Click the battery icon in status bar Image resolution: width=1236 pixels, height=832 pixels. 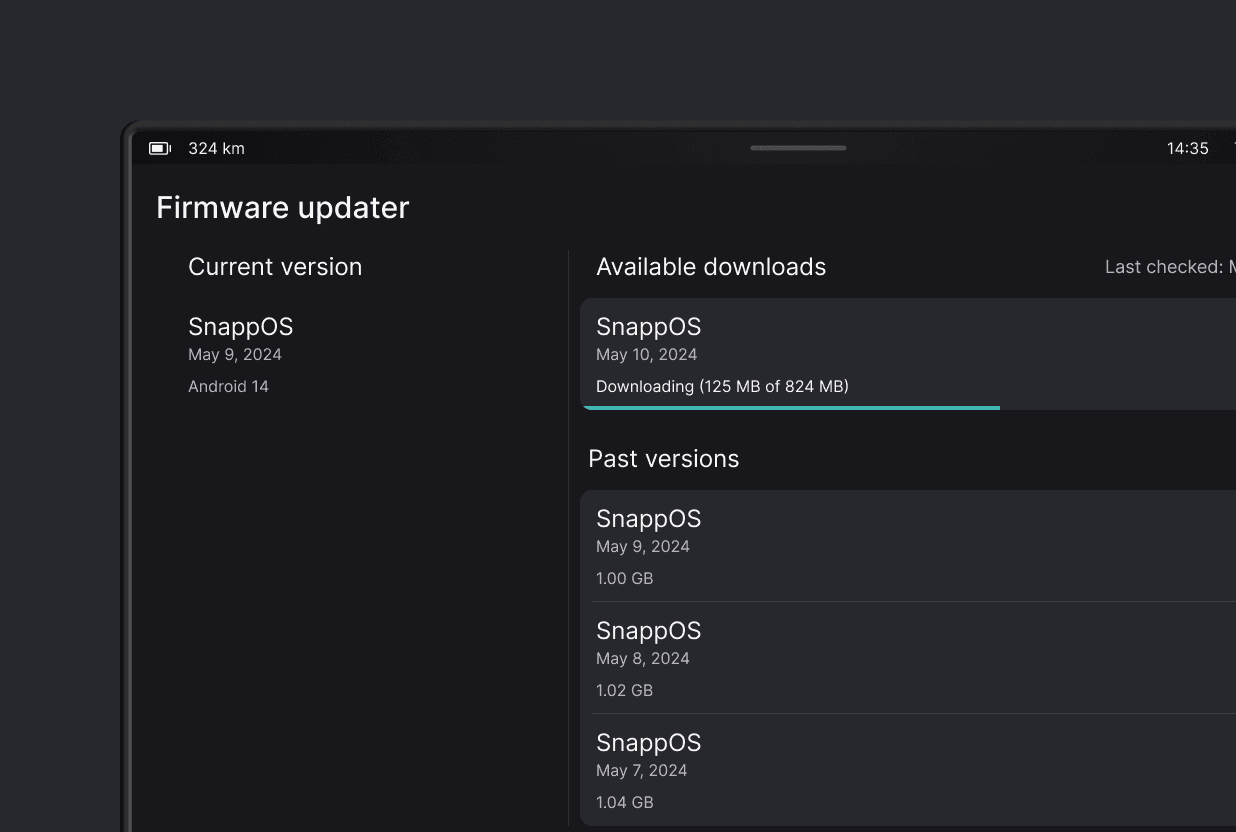pyautogui.click(x=160, y=148)
